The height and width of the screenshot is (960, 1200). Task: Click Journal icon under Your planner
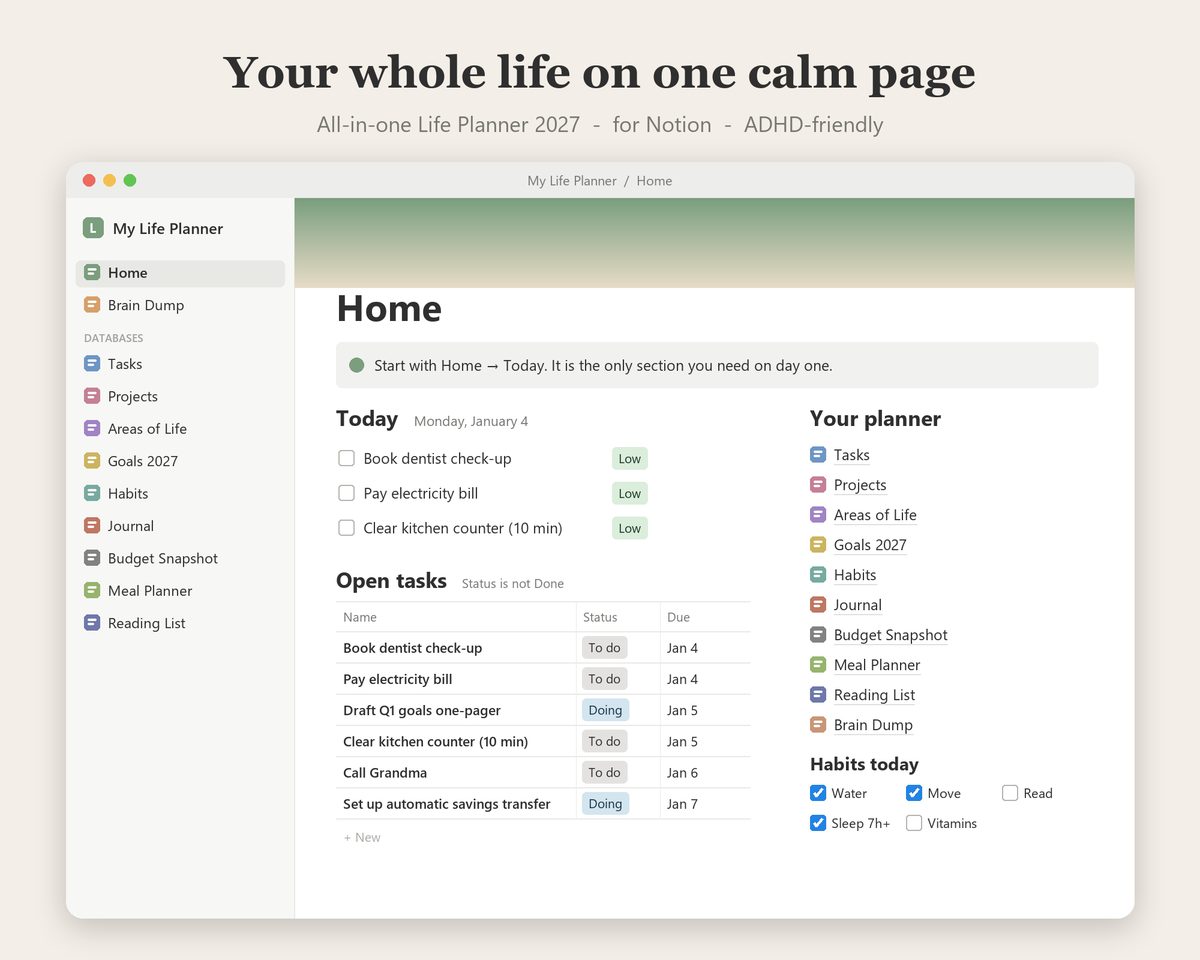[818, 605]
